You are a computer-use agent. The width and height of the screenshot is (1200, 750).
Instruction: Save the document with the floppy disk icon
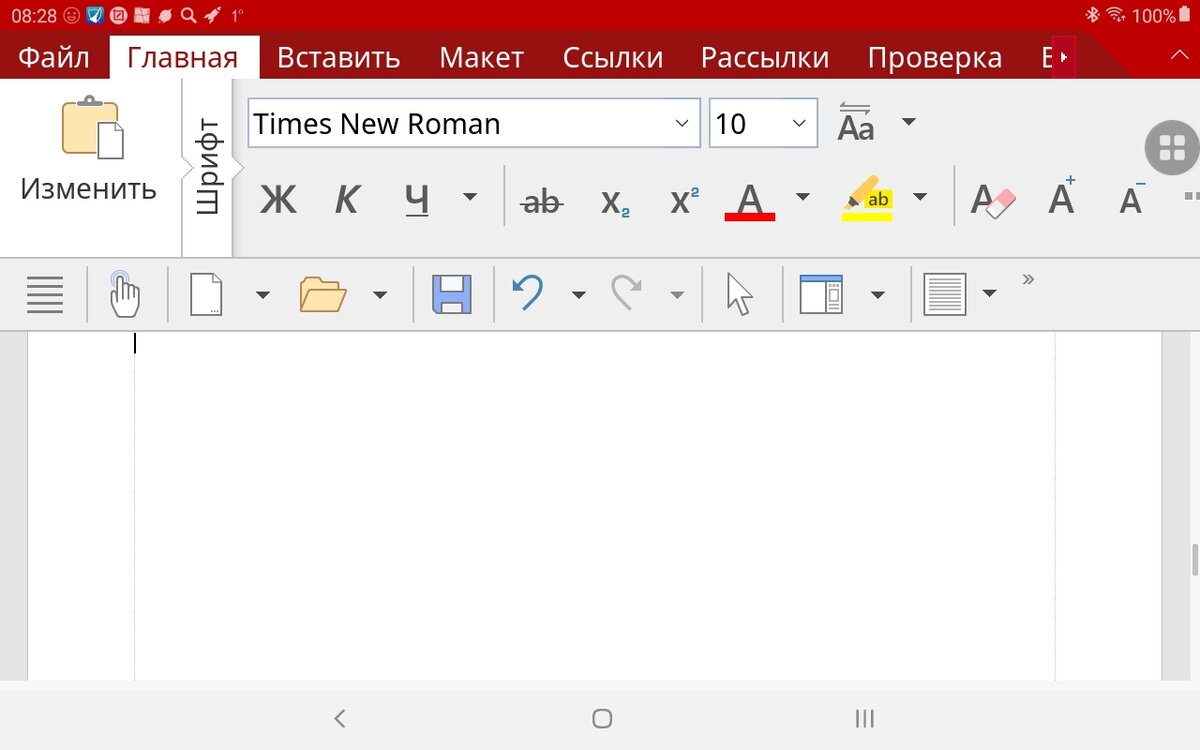pos(451,293)
